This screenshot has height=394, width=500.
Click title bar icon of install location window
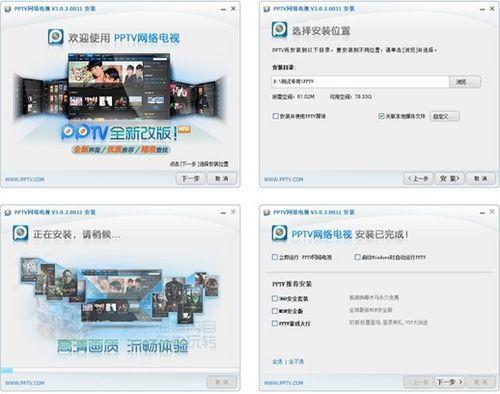[267, 9]
